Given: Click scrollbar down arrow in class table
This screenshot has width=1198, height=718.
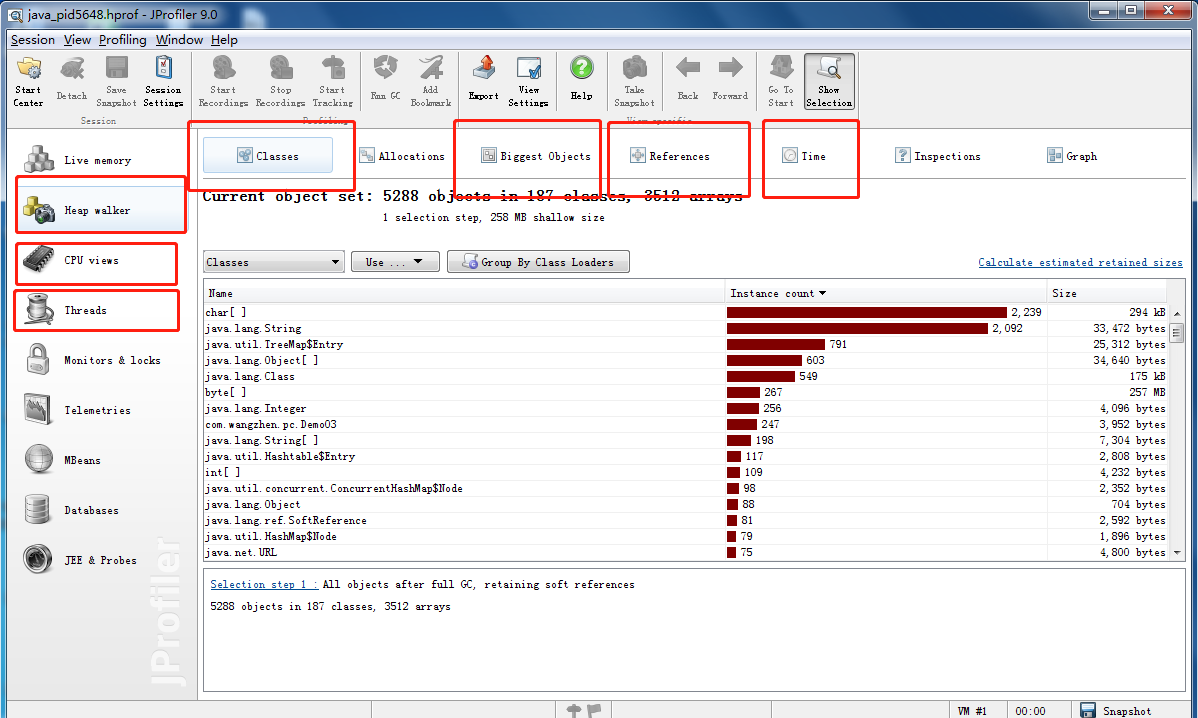Looking at the screenshot, I should coord(1177,552).
